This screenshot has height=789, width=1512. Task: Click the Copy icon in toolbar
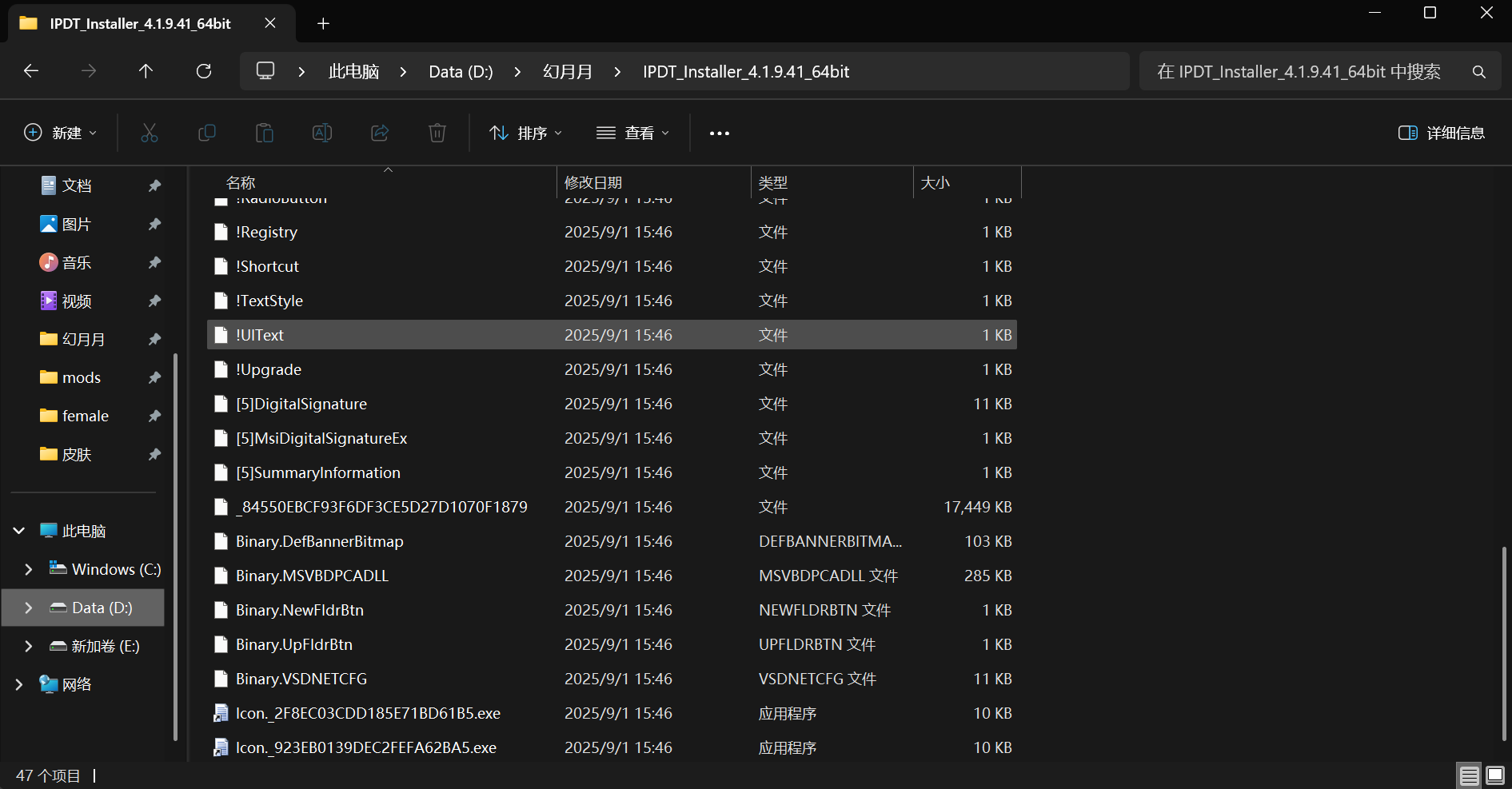click(207, 133)
